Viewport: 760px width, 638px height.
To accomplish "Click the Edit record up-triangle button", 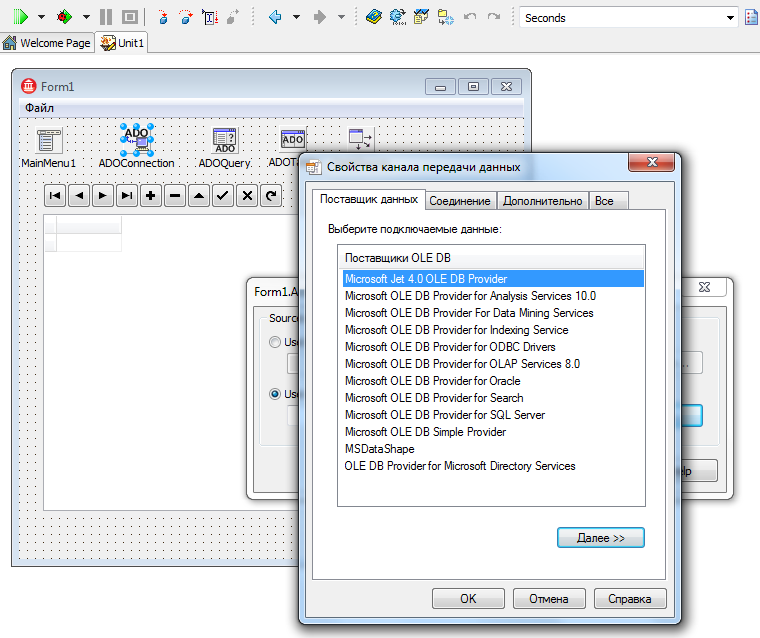I will [x=199, y=196].
